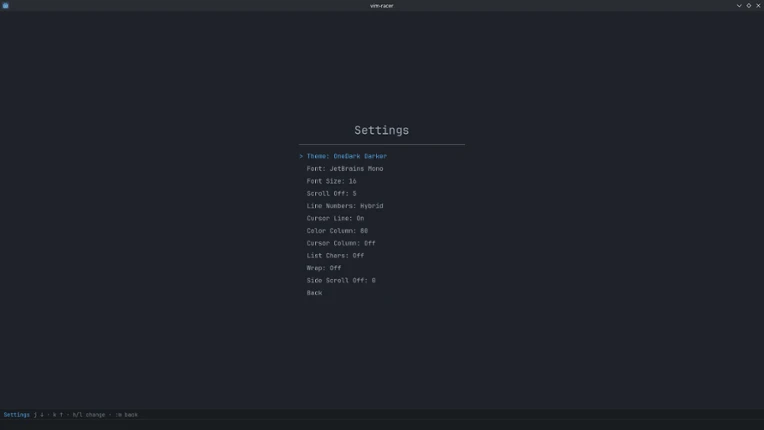Select the Font: JetBrains Mono option

click(344, 168)
